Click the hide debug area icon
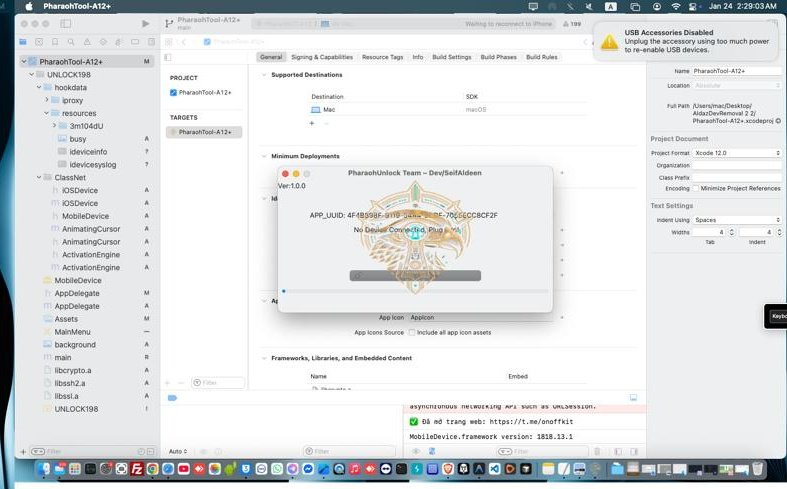787x489 pixels. pyautogui.click(x=633, y=398)
